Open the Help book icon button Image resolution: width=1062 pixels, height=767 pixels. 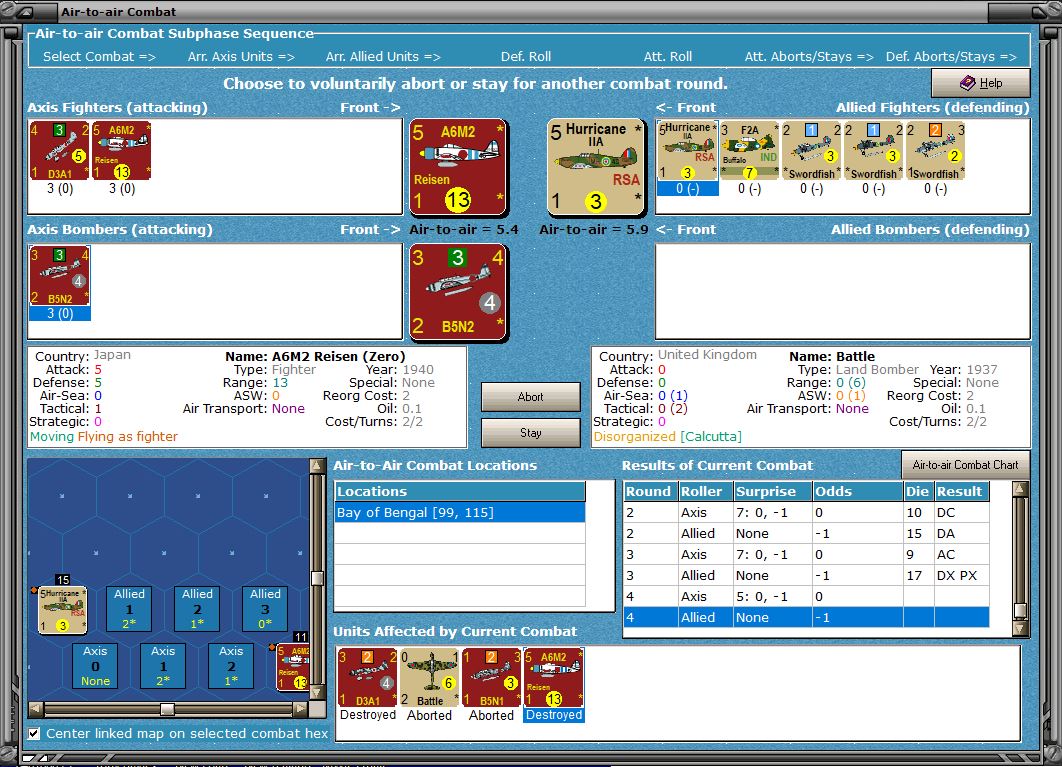[x=981, y=83]
